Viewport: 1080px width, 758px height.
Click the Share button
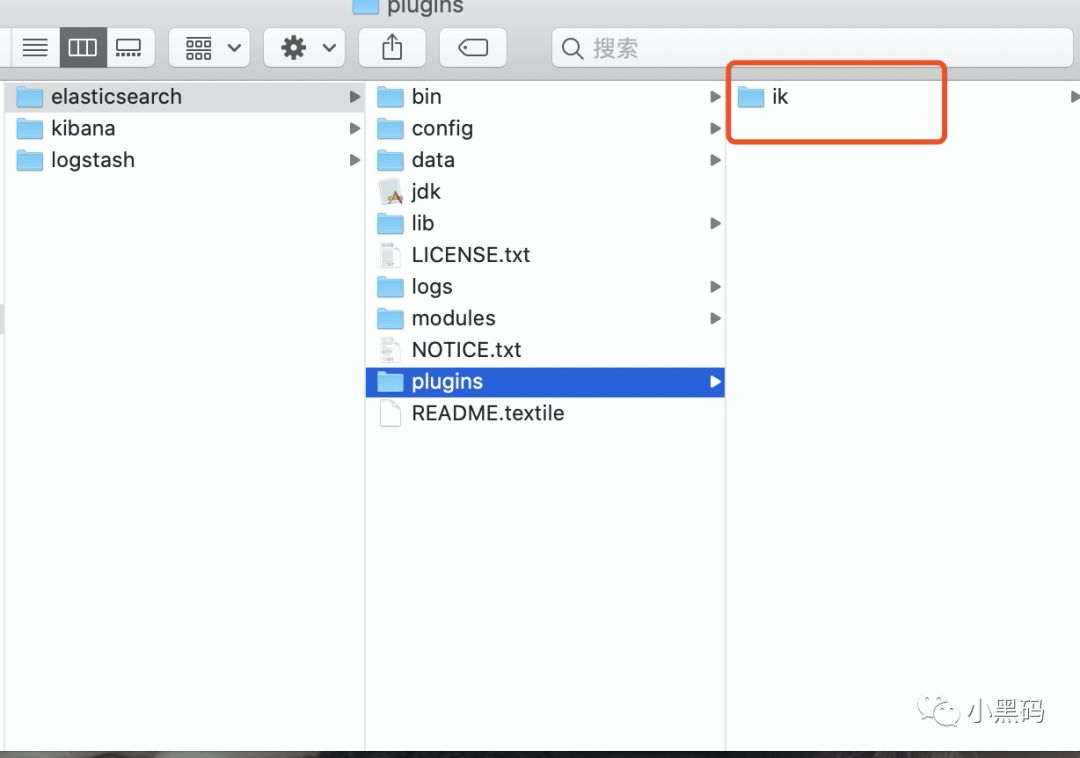(x=393, y=48)
